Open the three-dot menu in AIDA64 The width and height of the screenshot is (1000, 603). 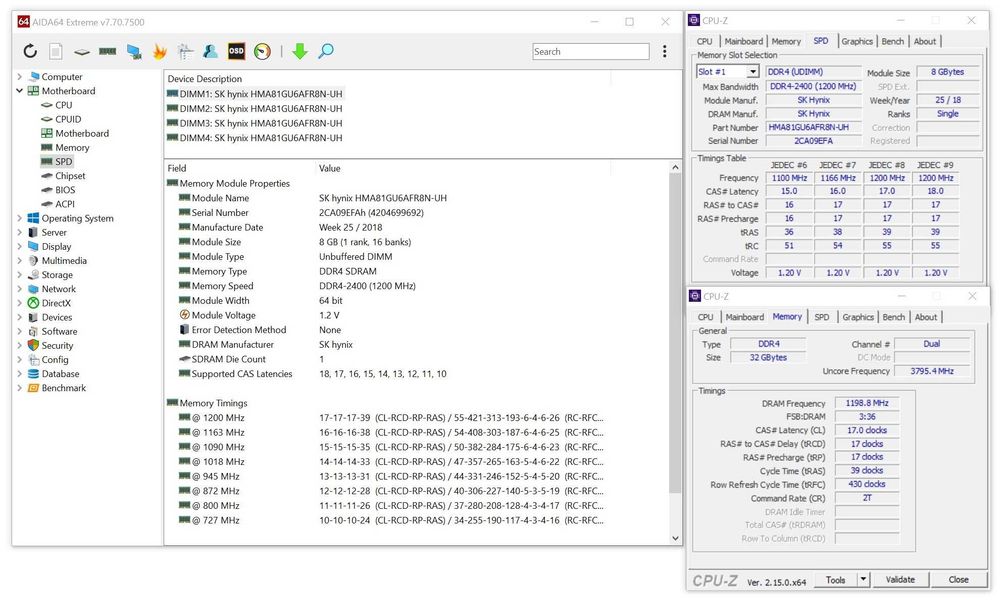(665, 52)
